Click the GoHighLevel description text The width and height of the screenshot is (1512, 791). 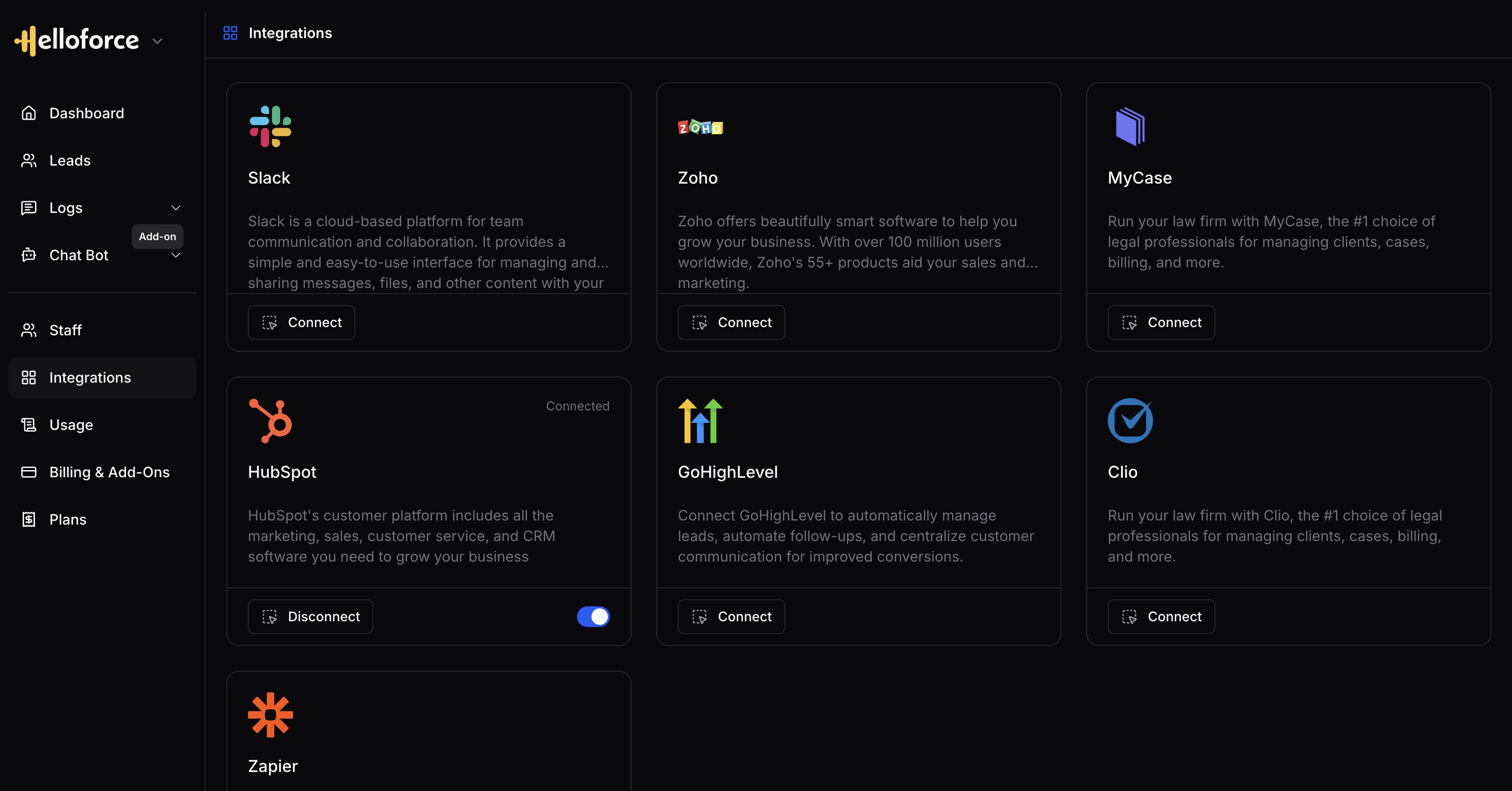click(x=856, y=536)
